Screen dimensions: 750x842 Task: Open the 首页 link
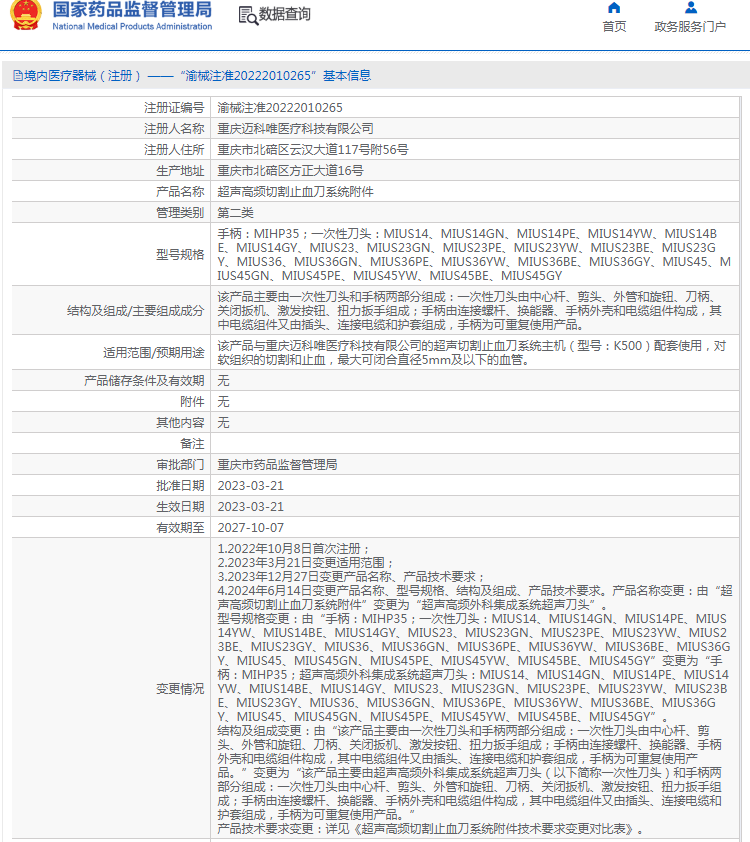tap(614, 26)
